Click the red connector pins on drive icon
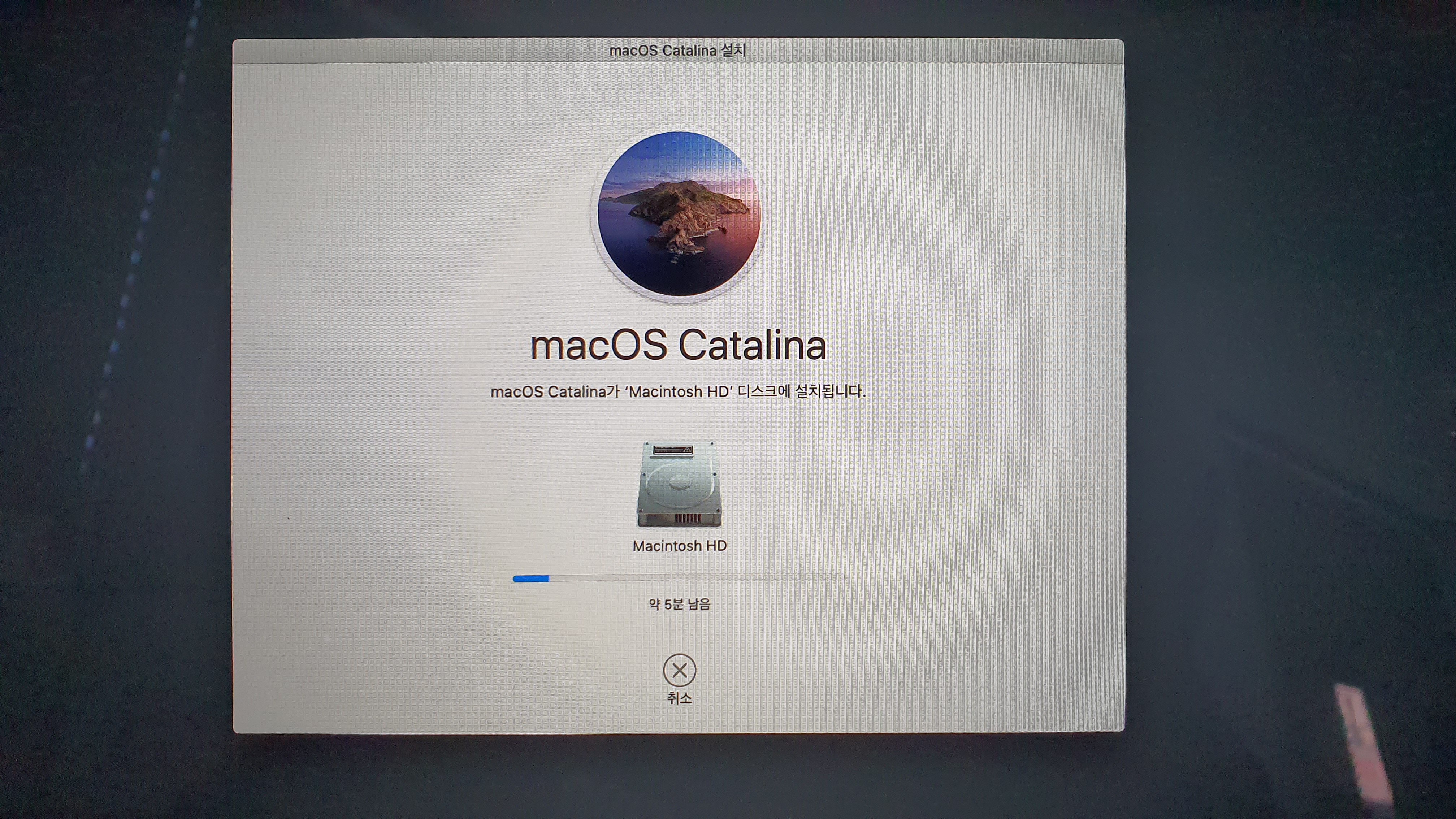Image resolution: width=1456 pixels, height=819 pixels. [688, 518]
